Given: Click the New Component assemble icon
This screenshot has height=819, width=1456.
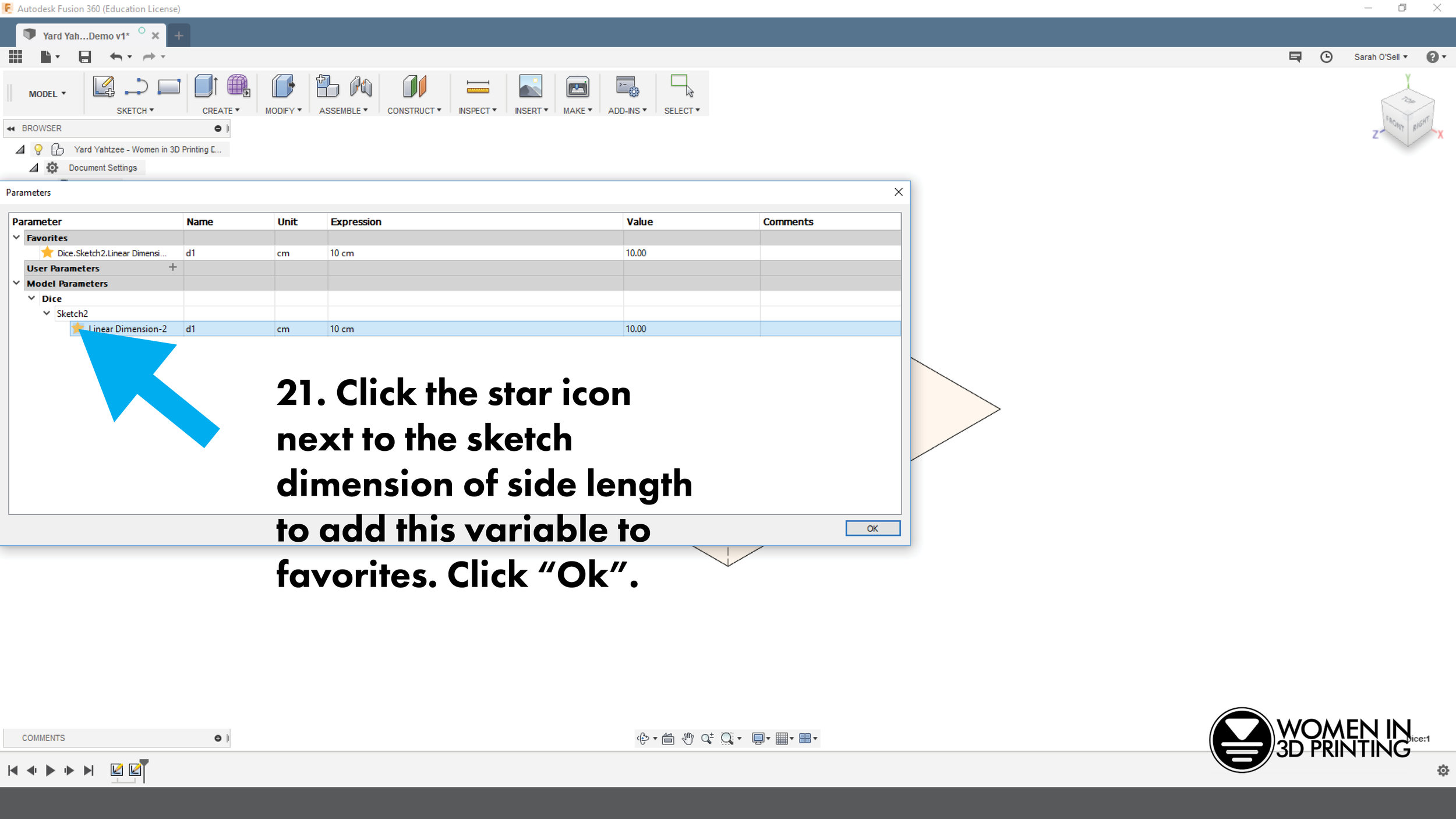Looking at the screenshot, I should point(327,86).
